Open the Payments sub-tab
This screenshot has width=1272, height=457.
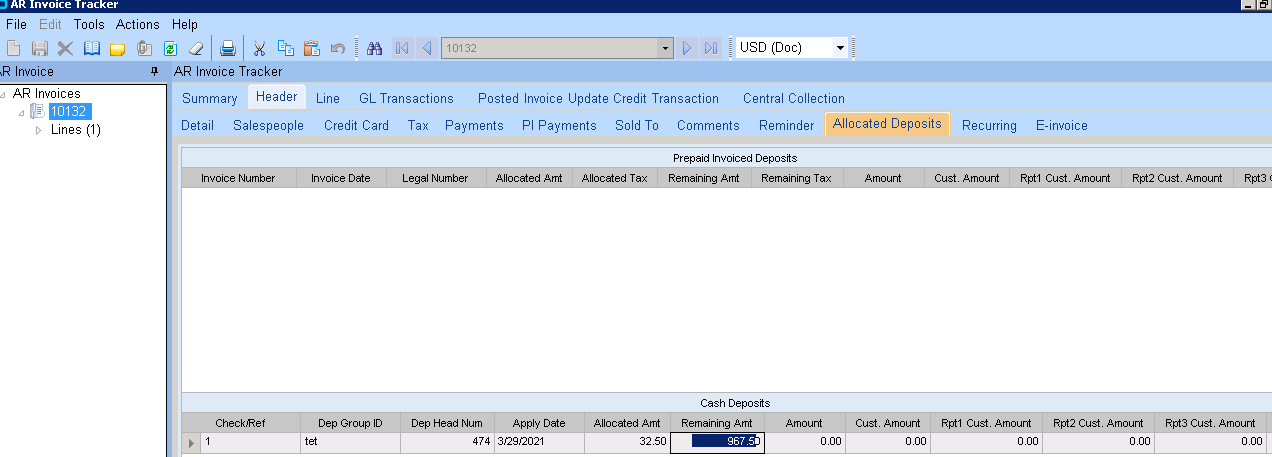point(474,125)
